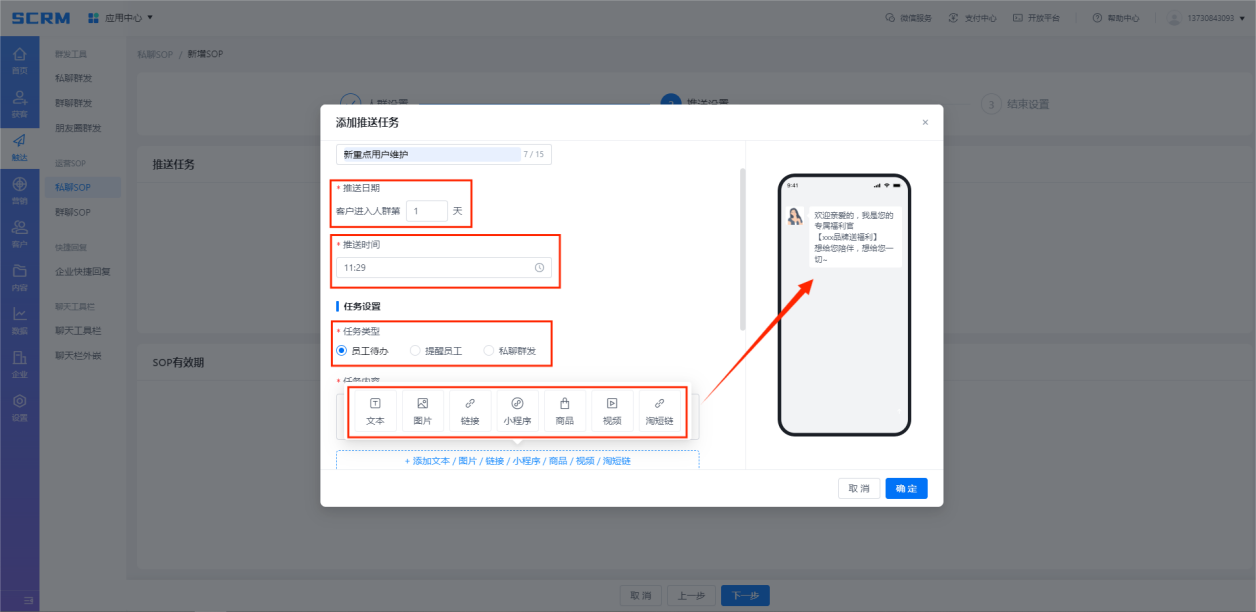Open 触达 in the left sidebar
The image size is (1256, 612).
point(19,147)
